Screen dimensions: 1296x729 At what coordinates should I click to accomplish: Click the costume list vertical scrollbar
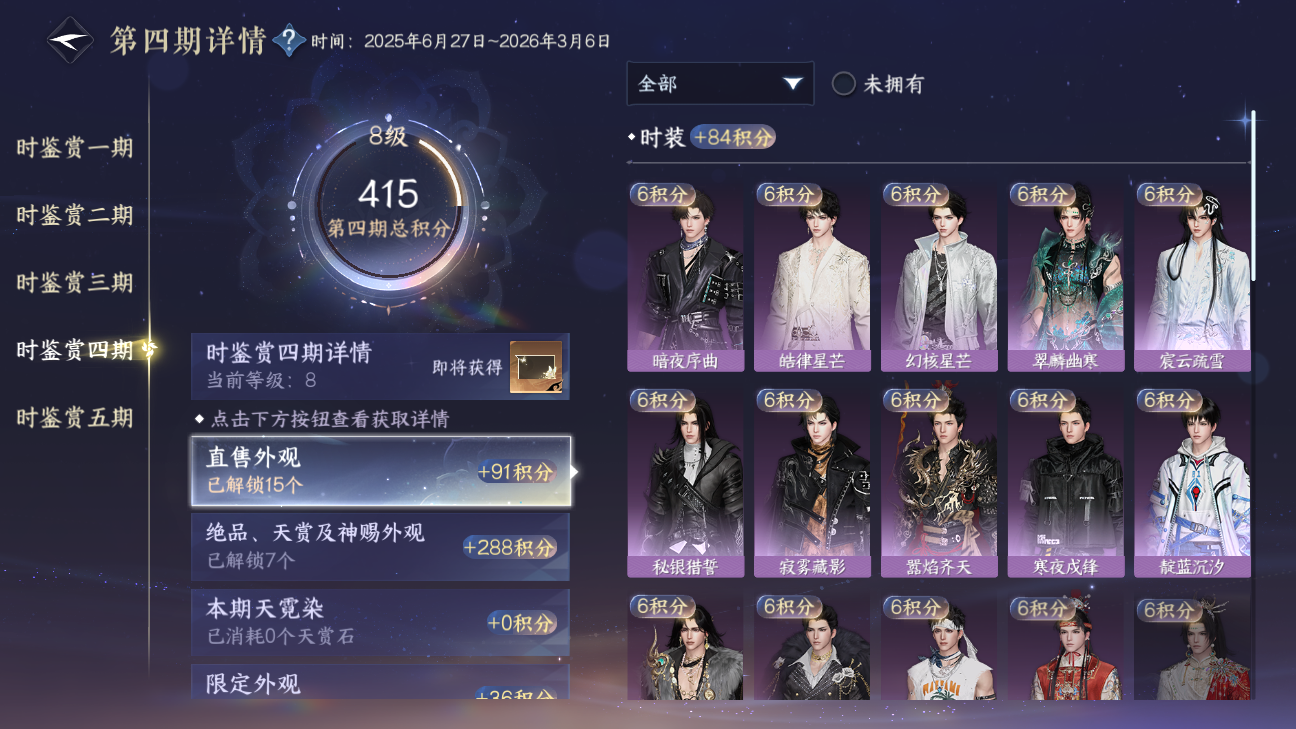tap(1253, 197)
